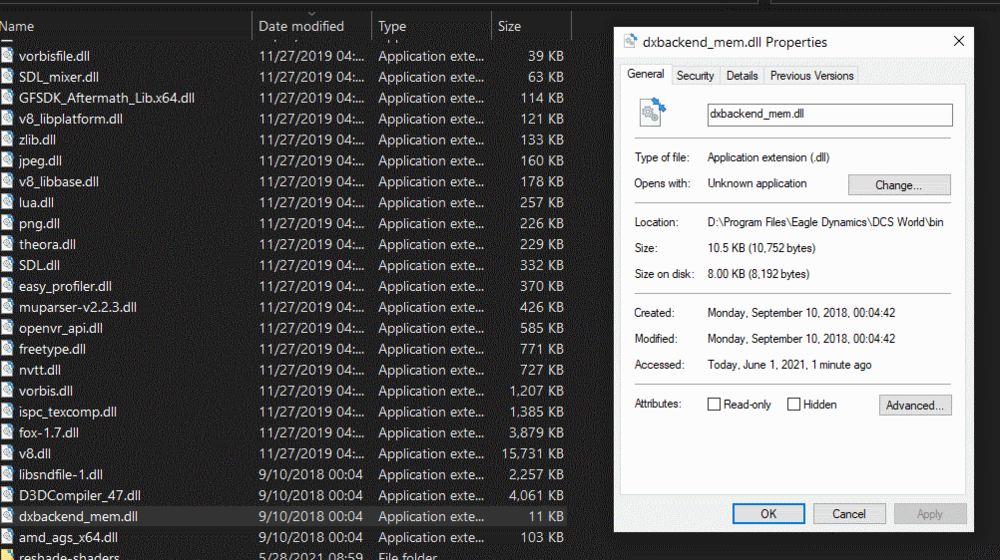
Task: Click the Change... button
Action: click(899, 185)
